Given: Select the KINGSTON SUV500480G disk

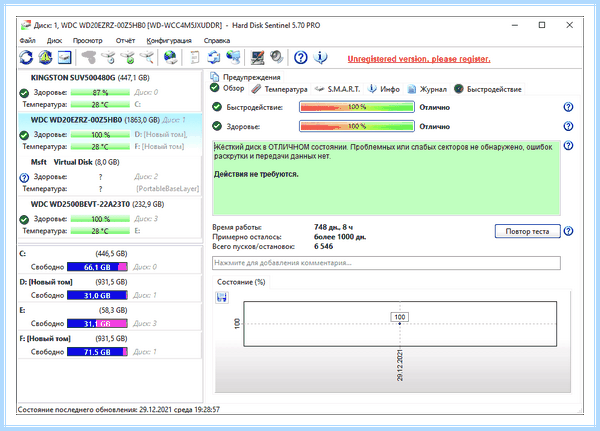Looking at the screenshot, I should [x=110, y=91].
